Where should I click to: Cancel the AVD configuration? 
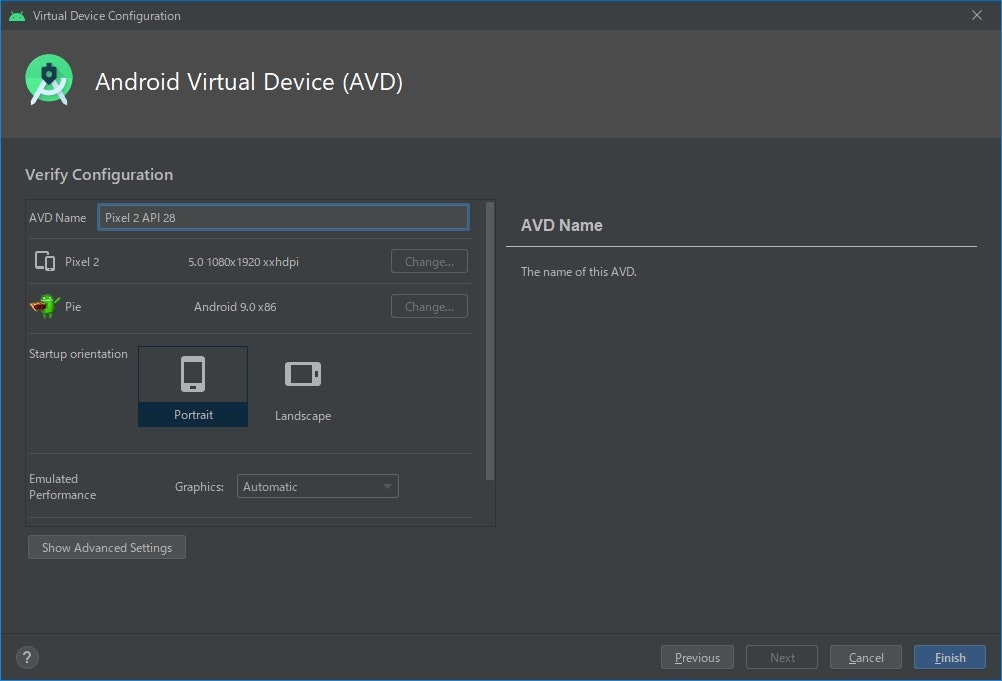point(866,657)
